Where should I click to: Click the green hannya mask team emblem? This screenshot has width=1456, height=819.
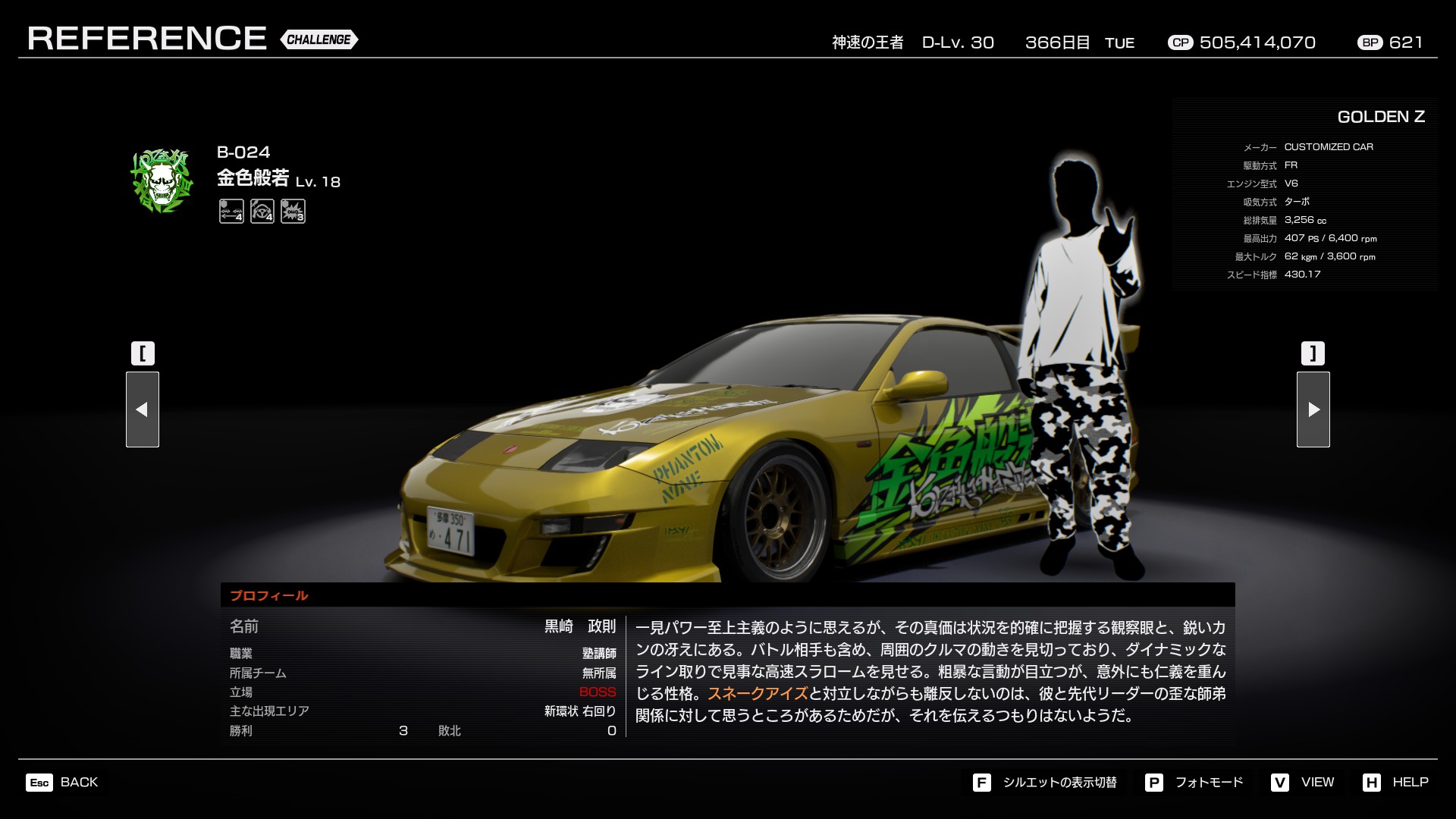click(x=161, y=180)
